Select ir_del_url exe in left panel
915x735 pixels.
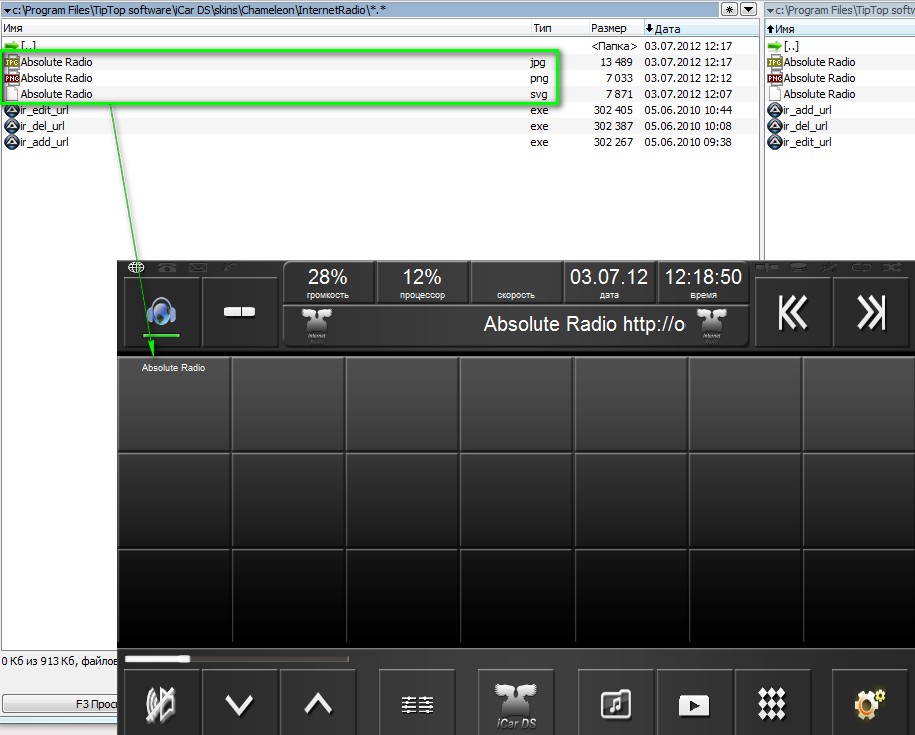(x=379, y=126)
